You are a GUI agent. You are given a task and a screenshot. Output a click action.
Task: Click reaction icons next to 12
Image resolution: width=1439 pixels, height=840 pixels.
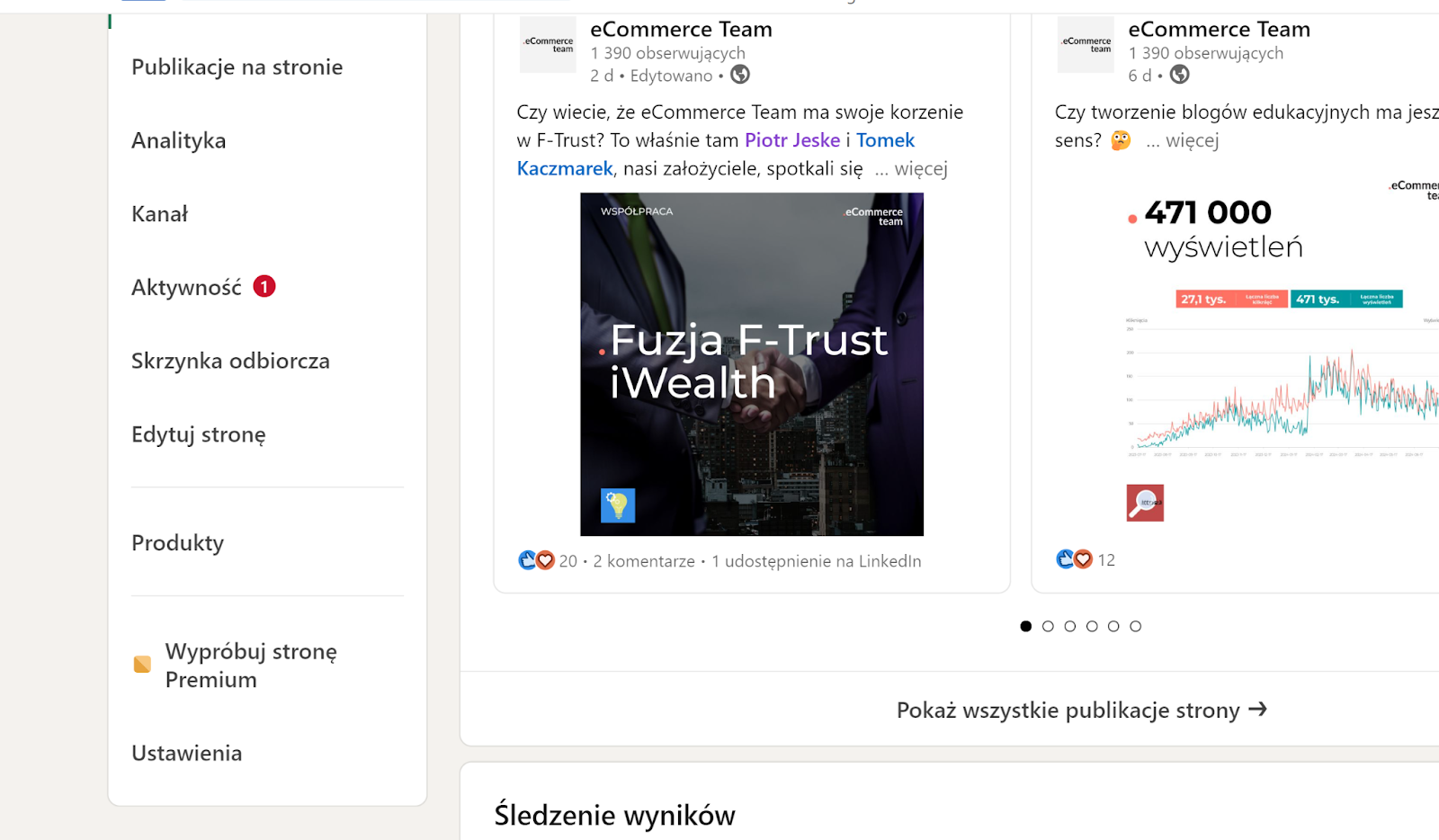coord(1074,559)
